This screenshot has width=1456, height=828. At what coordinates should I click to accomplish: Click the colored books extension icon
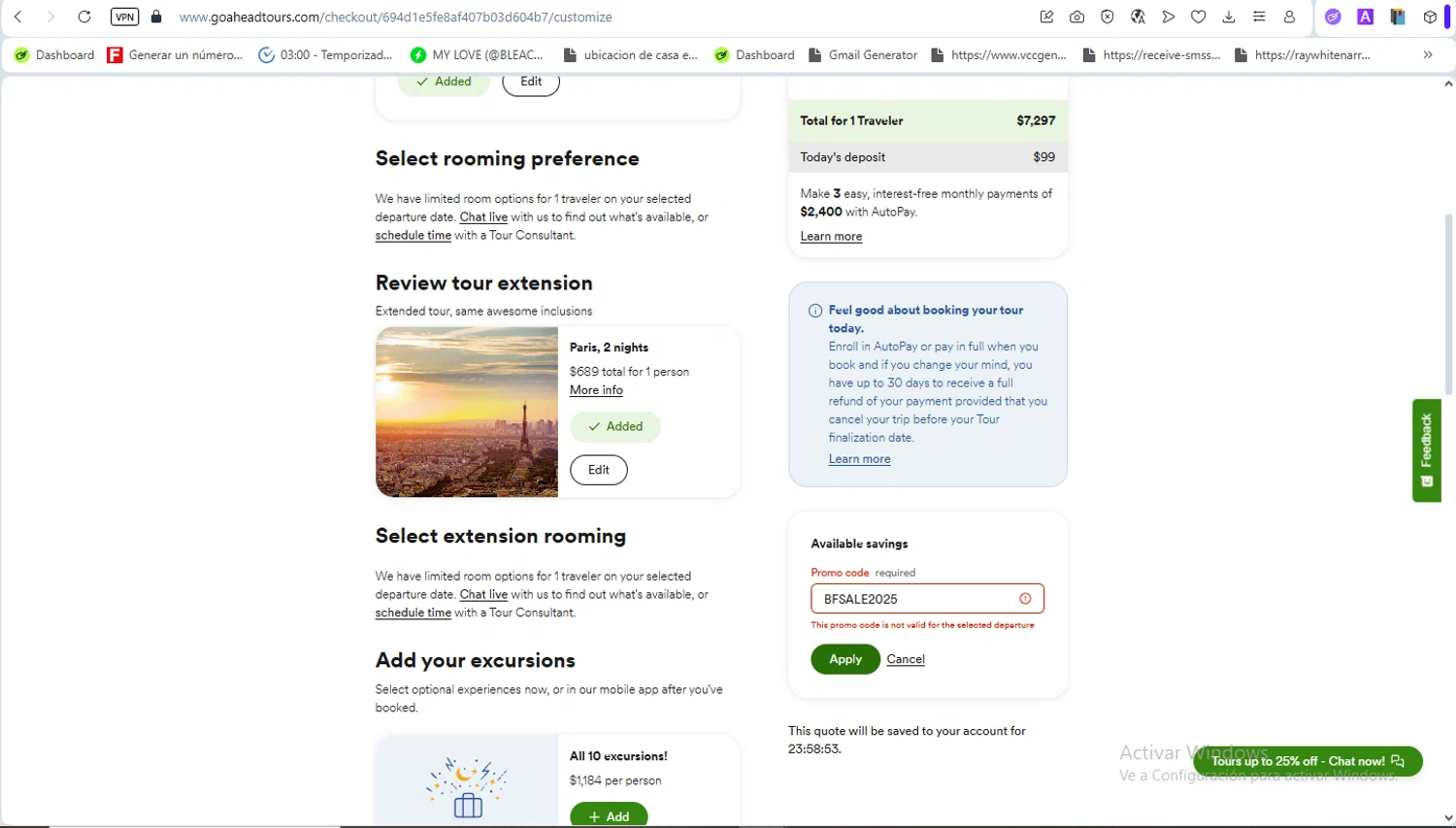[x=1398, y=17]
